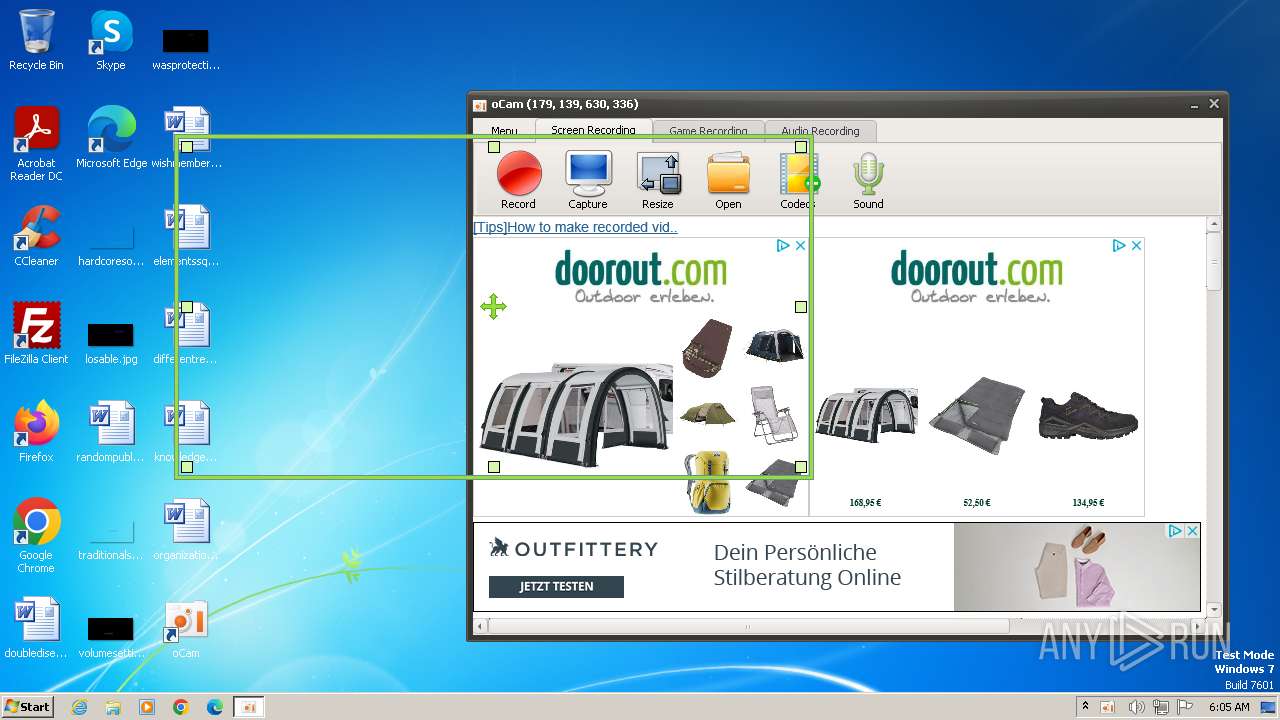Open the Windows Start menu
Image resolution: width=1280 pixels, height=720 pixels.
27,706
